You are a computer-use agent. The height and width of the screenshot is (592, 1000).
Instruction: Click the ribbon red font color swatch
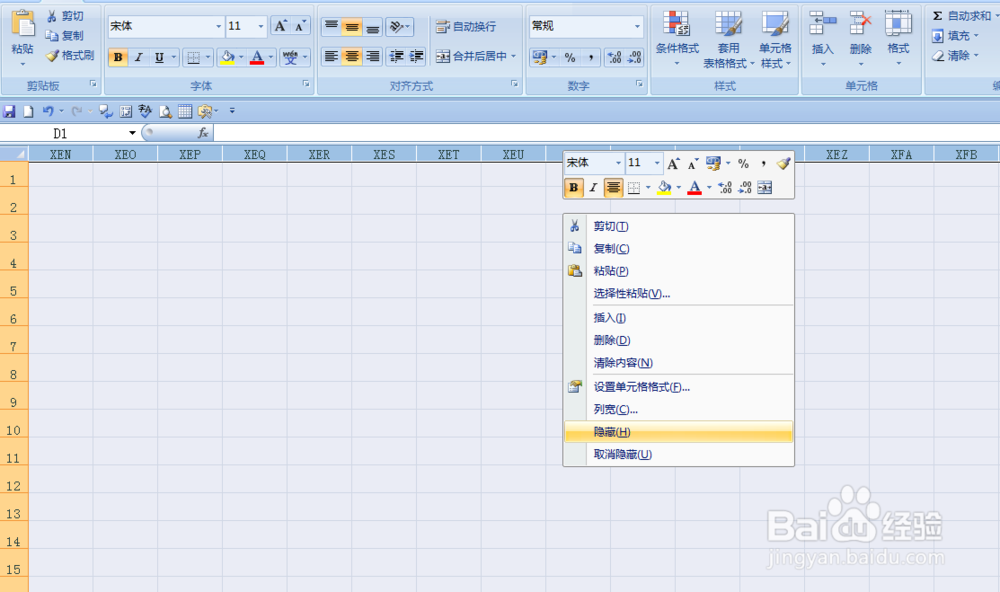click(257, 57)
